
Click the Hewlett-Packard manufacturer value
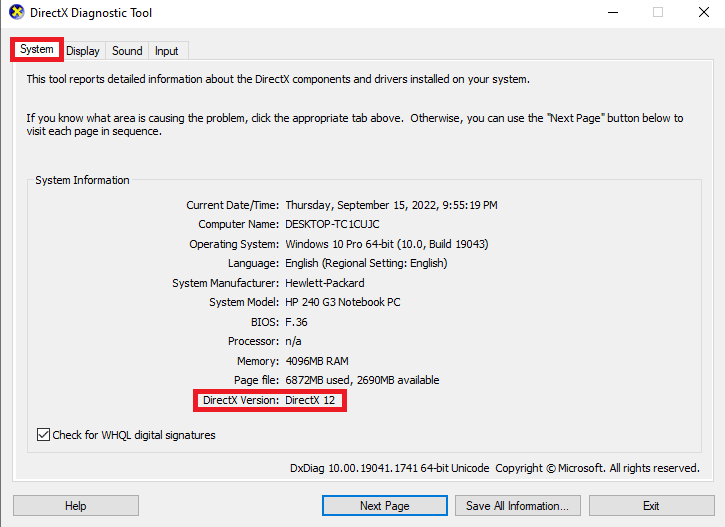(x=325, y=282)
